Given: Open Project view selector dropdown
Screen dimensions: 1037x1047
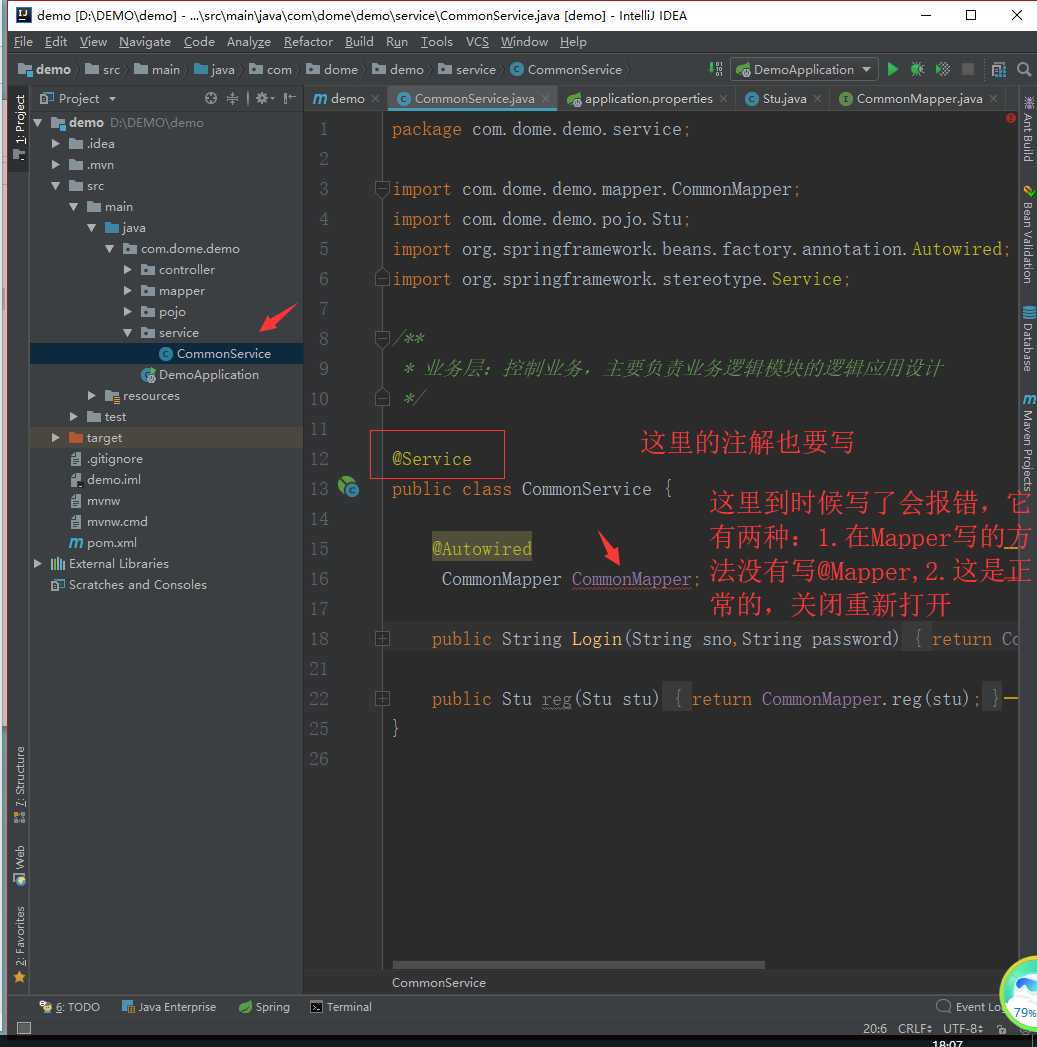Looking at the screenshot, I should [78, 98].
